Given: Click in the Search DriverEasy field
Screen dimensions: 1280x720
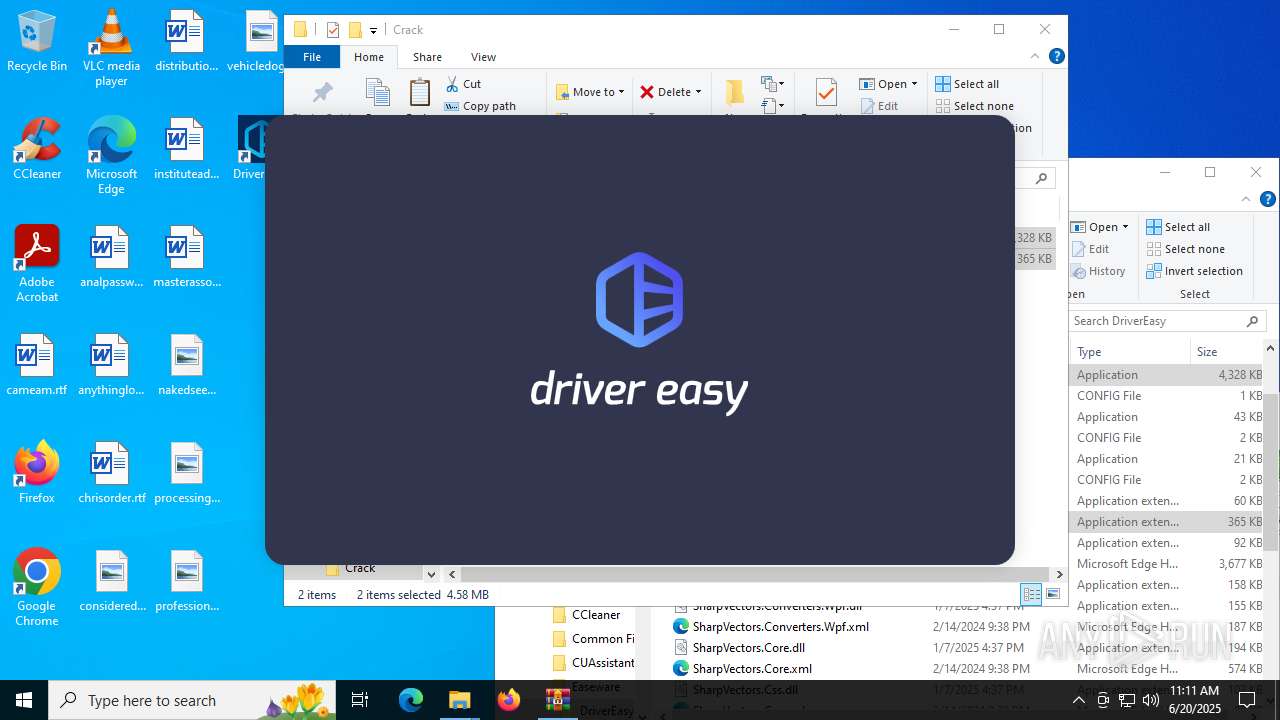Looking at the screenshot, I should pyautogui.click(x=1166, y=321).
